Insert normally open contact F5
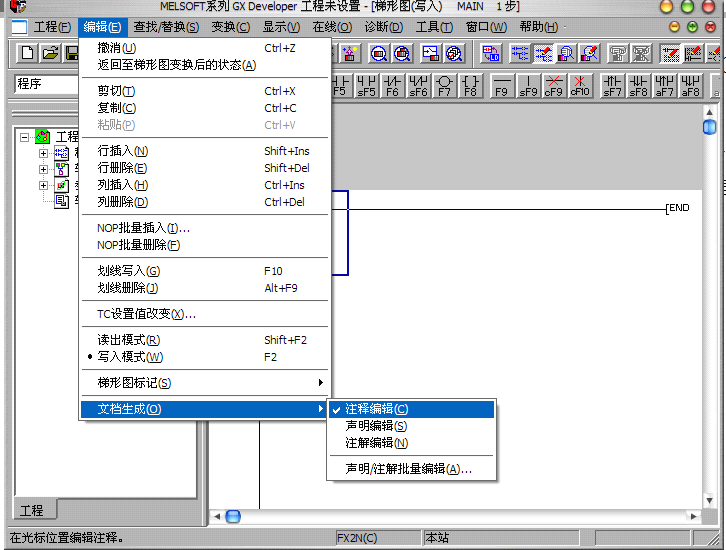Screen dimensions: 726x550 [340, 86]
